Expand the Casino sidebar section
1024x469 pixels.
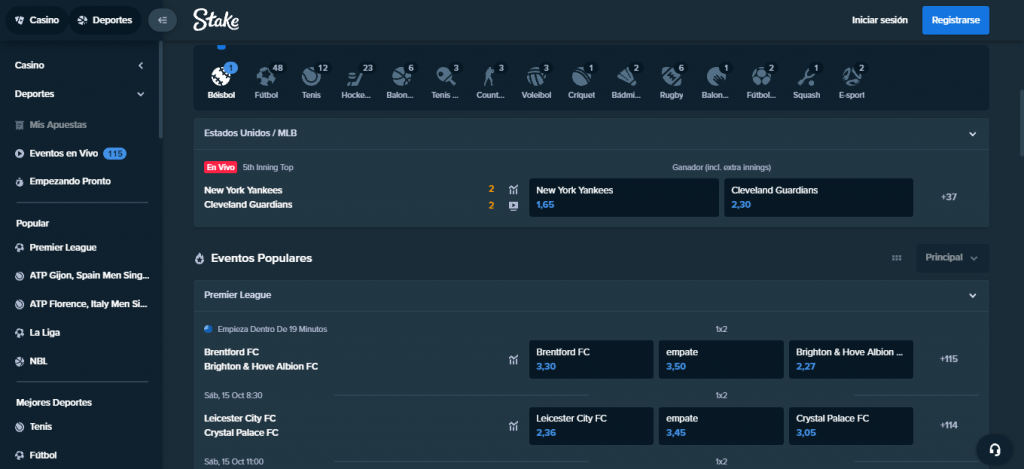click(140, 65)
